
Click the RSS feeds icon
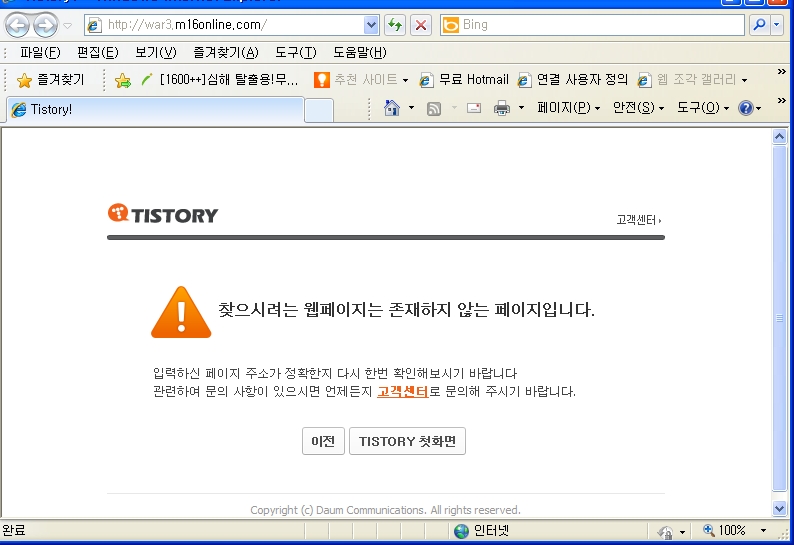coord(434,108)
